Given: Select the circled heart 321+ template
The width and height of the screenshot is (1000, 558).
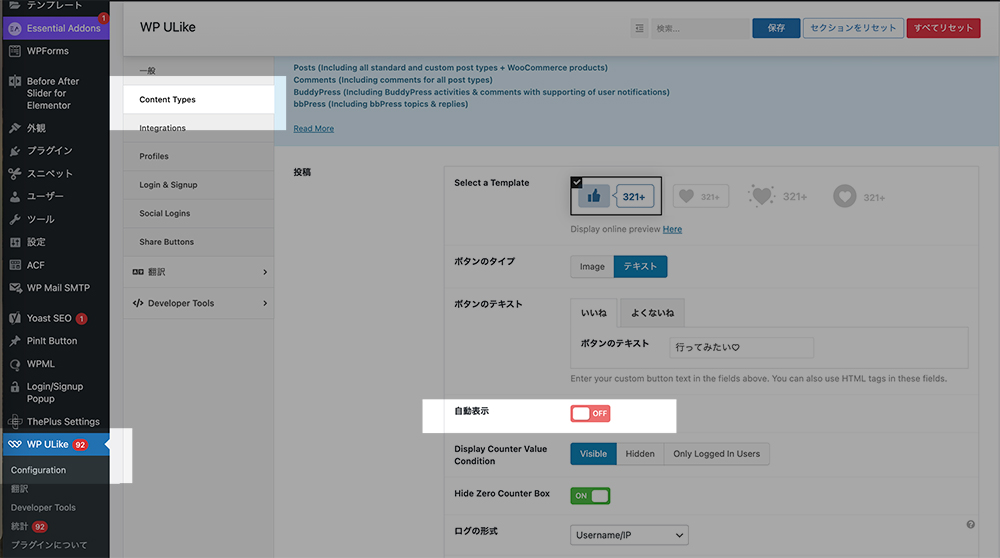Looking at the screenshot, I should 860,197.
